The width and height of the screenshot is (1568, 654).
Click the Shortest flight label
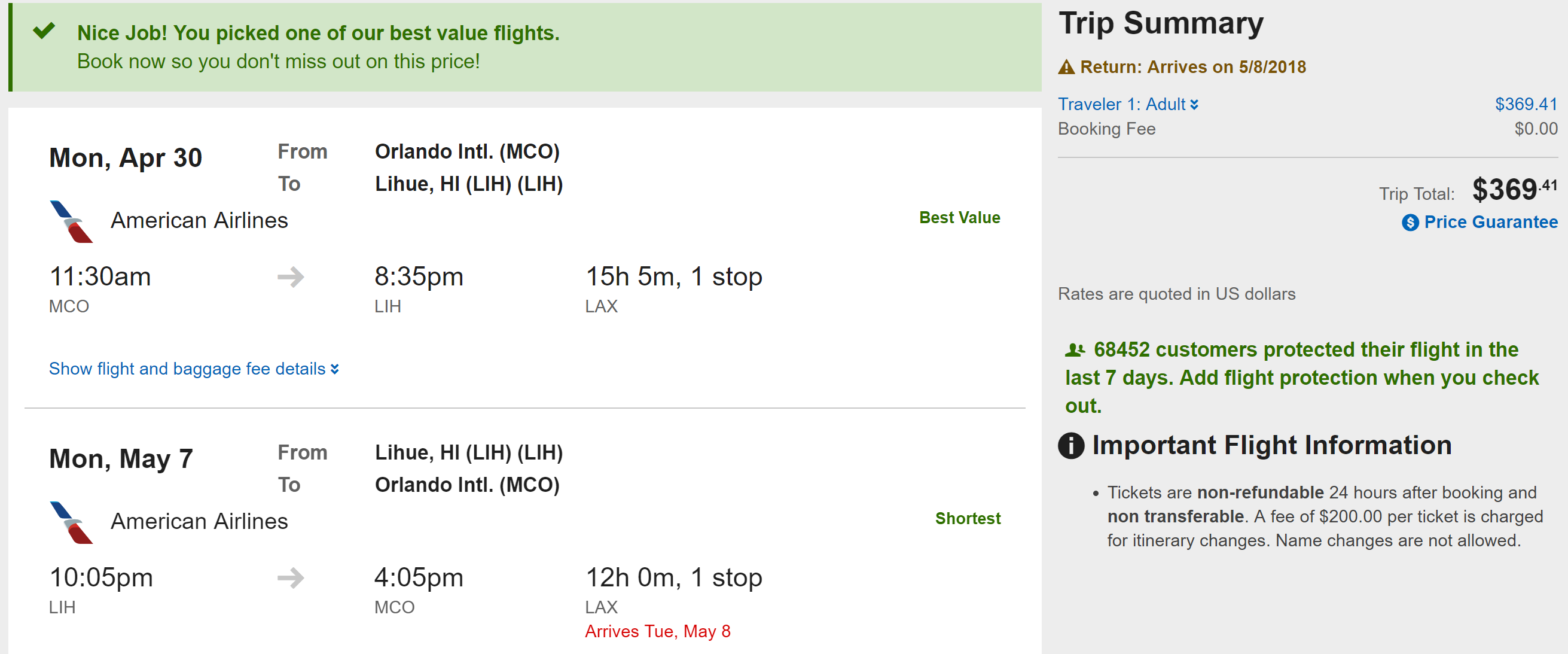(x=967, y=519)
